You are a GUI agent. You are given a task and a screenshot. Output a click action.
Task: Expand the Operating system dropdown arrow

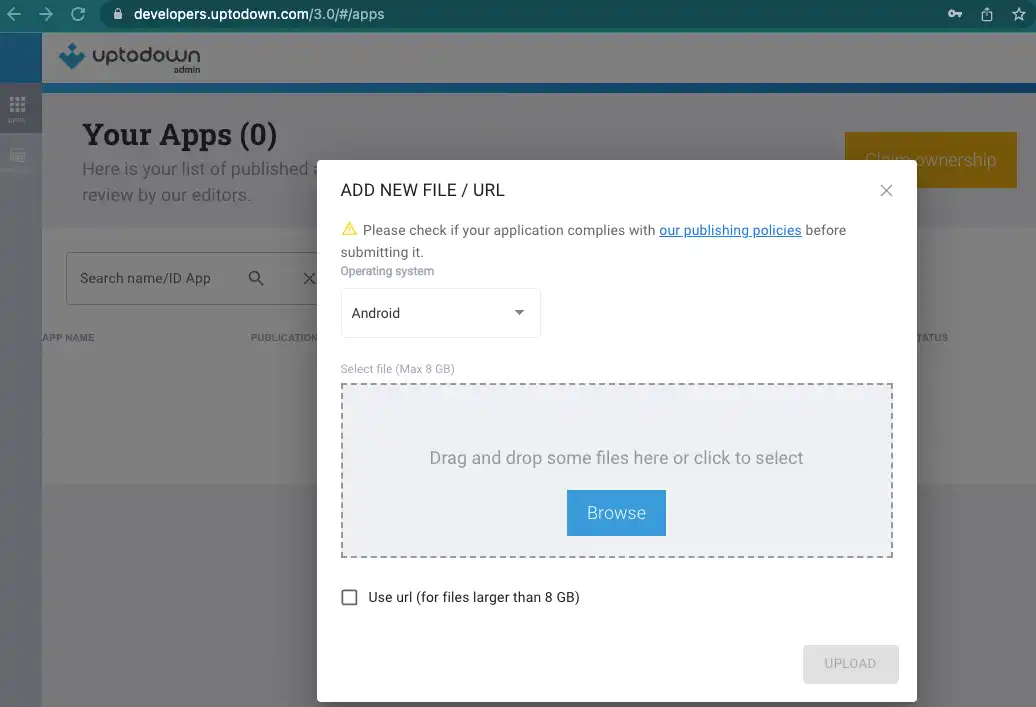click(x=519, y=313)
